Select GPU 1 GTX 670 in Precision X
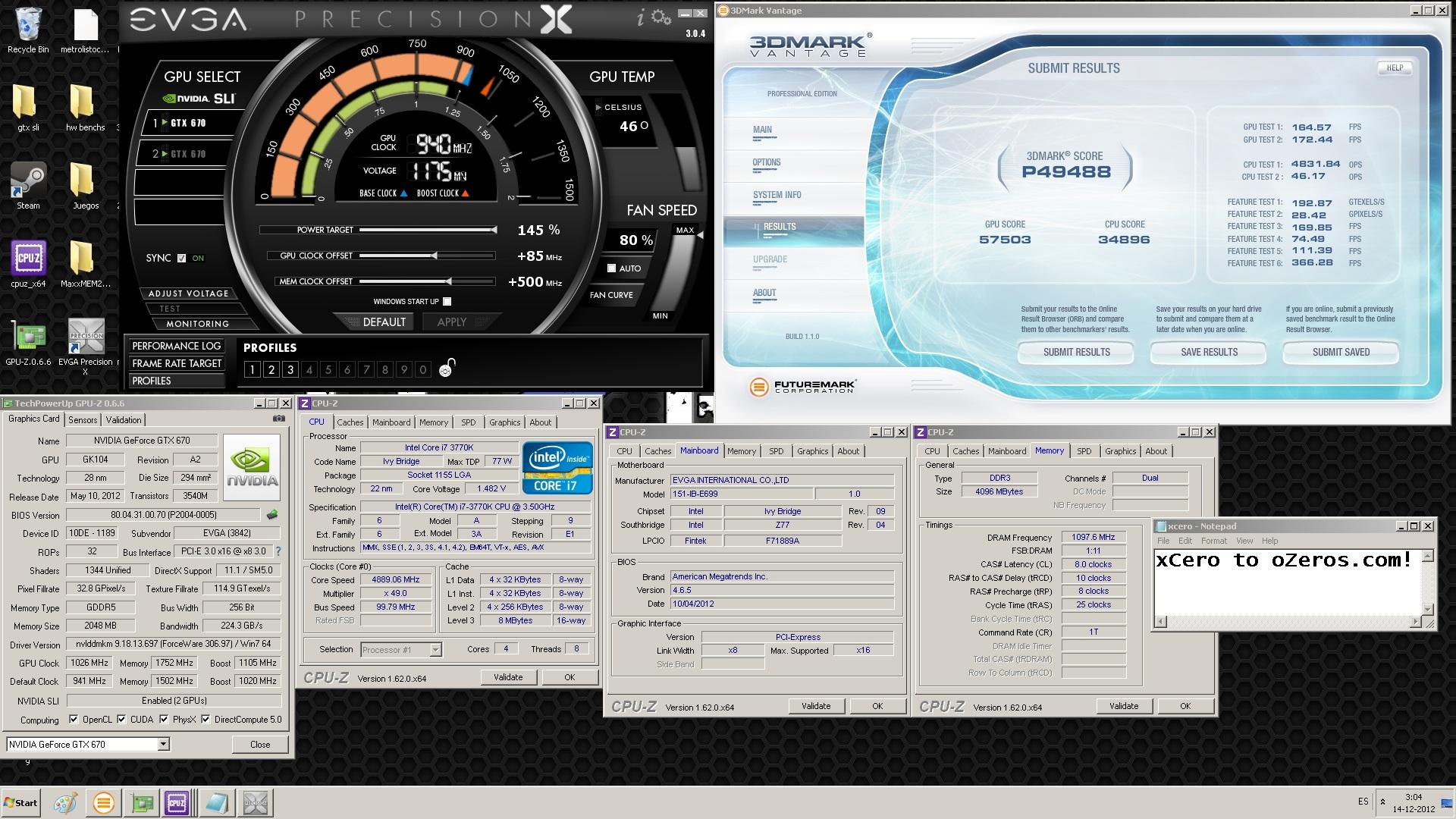The image size is (1456, 819). tap(188, 123)
